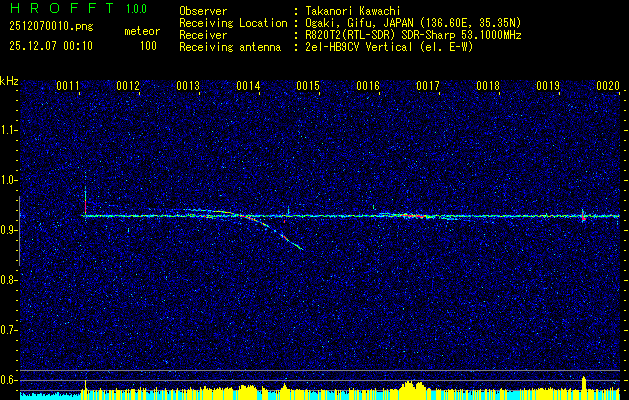Click the 0016 time marker
Viewport: 629px width, 400px height.
click(368, 86)
